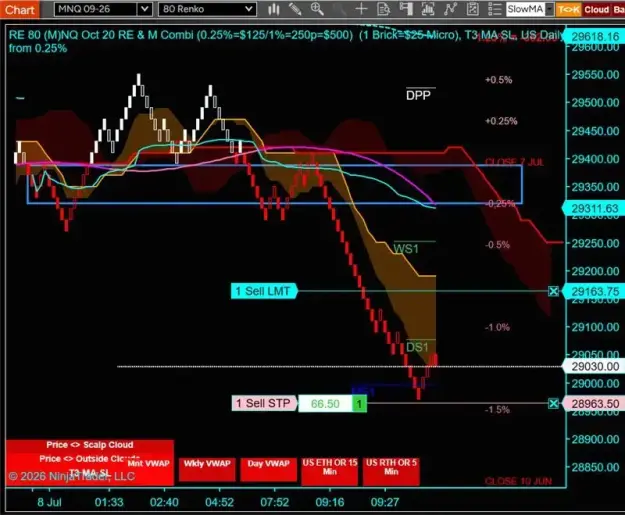Viewport: 625px width, 515px height.
Task: Toggle the US ETH OR 15 Min button
Action: pos(330,470)
